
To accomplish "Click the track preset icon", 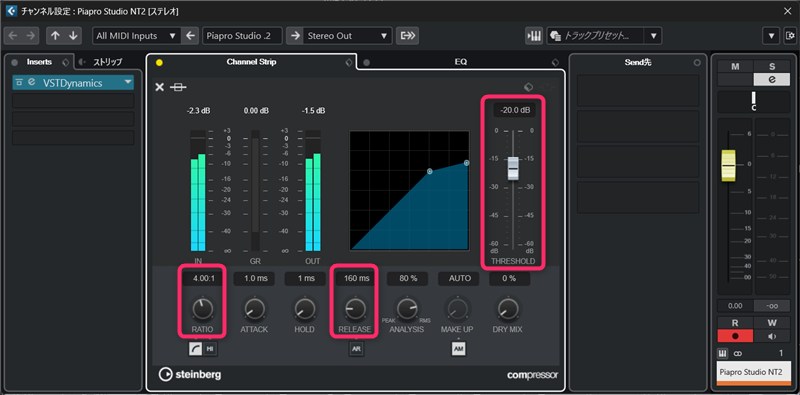I will pos(556,36).
